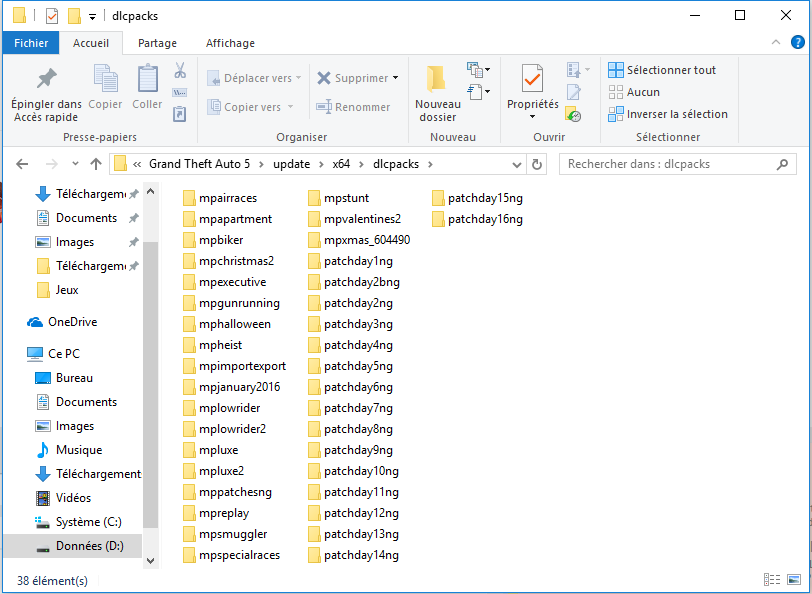Click the Renommer button
812x594 pixels.
(x=353, y=107)
